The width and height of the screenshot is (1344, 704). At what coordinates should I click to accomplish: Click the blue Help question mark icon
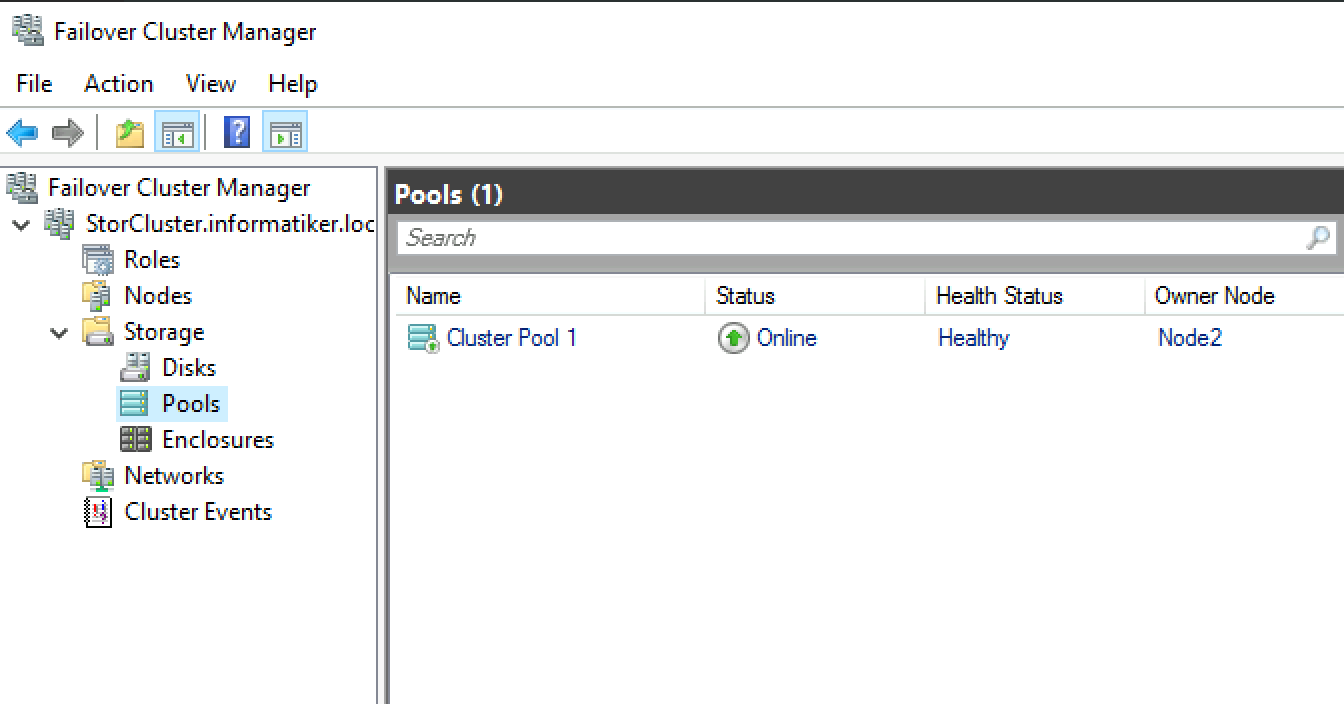coord(237,132)
